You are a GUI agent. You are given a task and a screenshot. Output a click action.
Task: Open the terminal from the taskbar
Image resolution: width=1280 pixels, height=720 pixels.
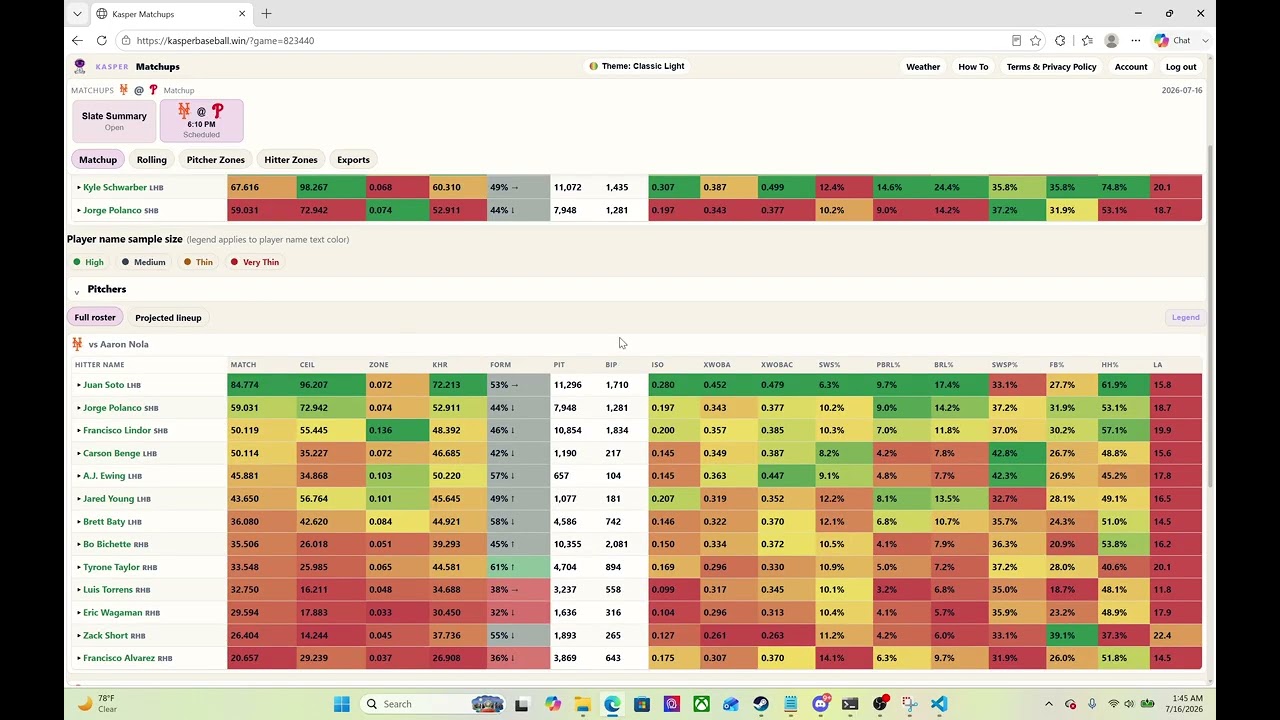pyautogui.click(x=850, y=704)
